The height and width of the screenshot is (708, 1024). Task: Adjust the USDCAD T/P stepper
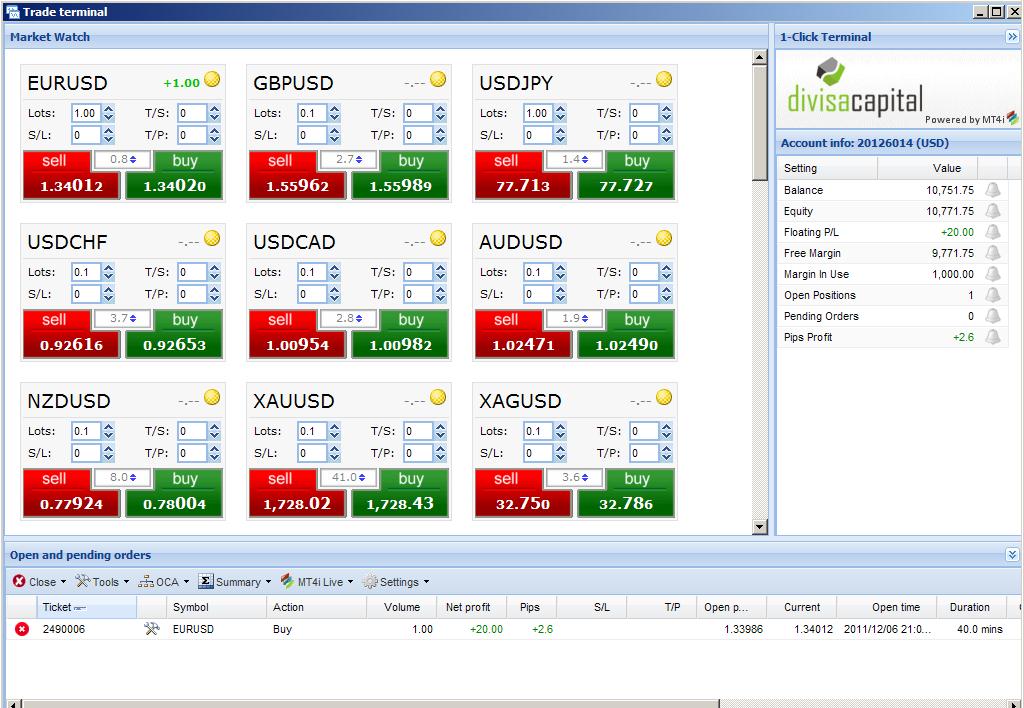440,294
